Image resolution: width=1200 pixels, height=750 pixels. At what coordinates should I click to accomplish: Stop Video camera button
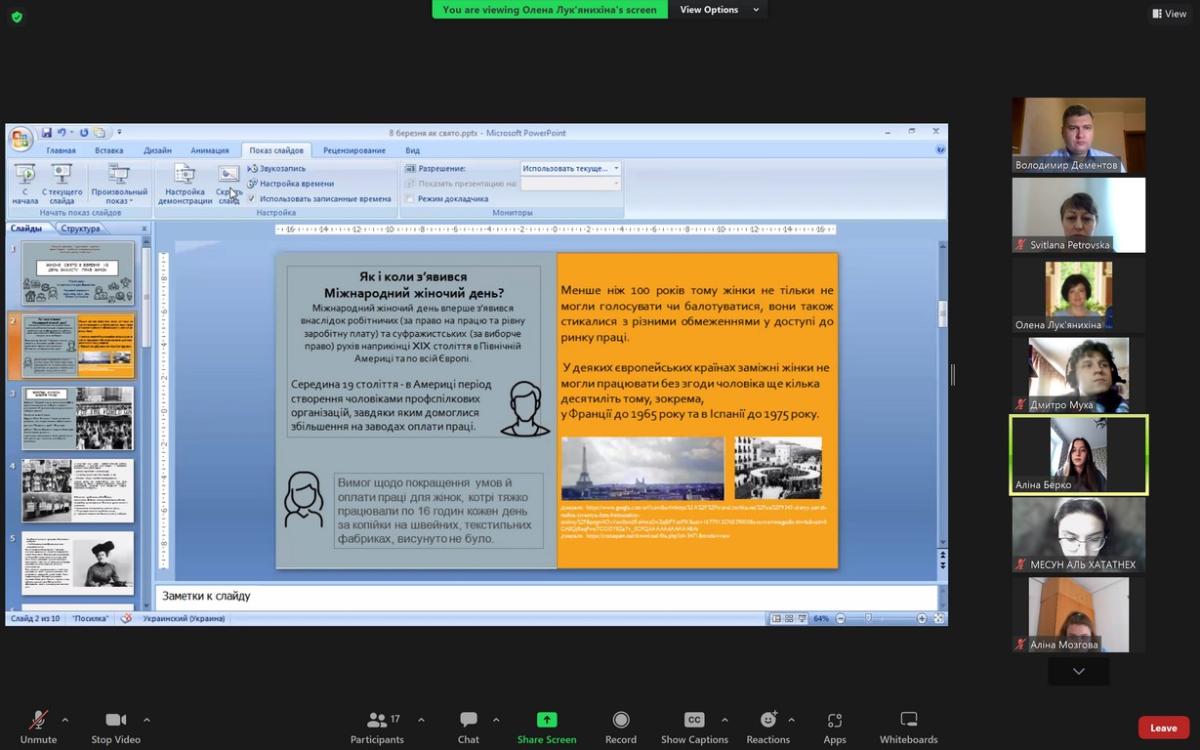pyautogui.click(x=116, y=721)
